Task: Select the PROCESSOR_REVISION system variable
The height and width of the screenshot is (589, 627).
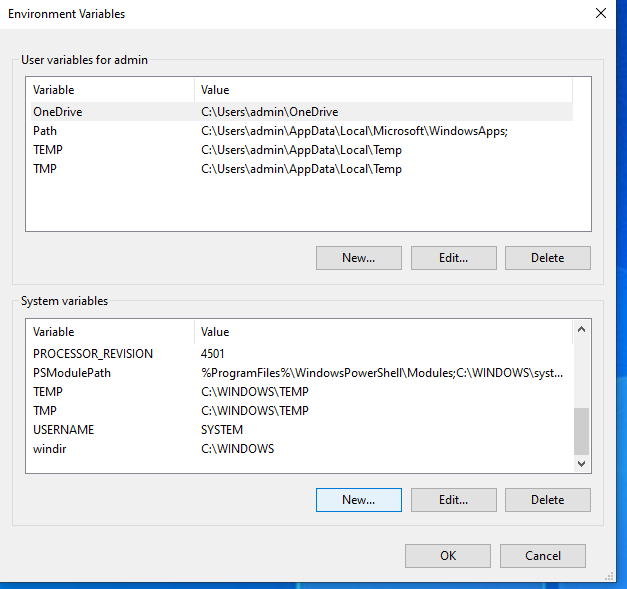Action: point(302,353)
